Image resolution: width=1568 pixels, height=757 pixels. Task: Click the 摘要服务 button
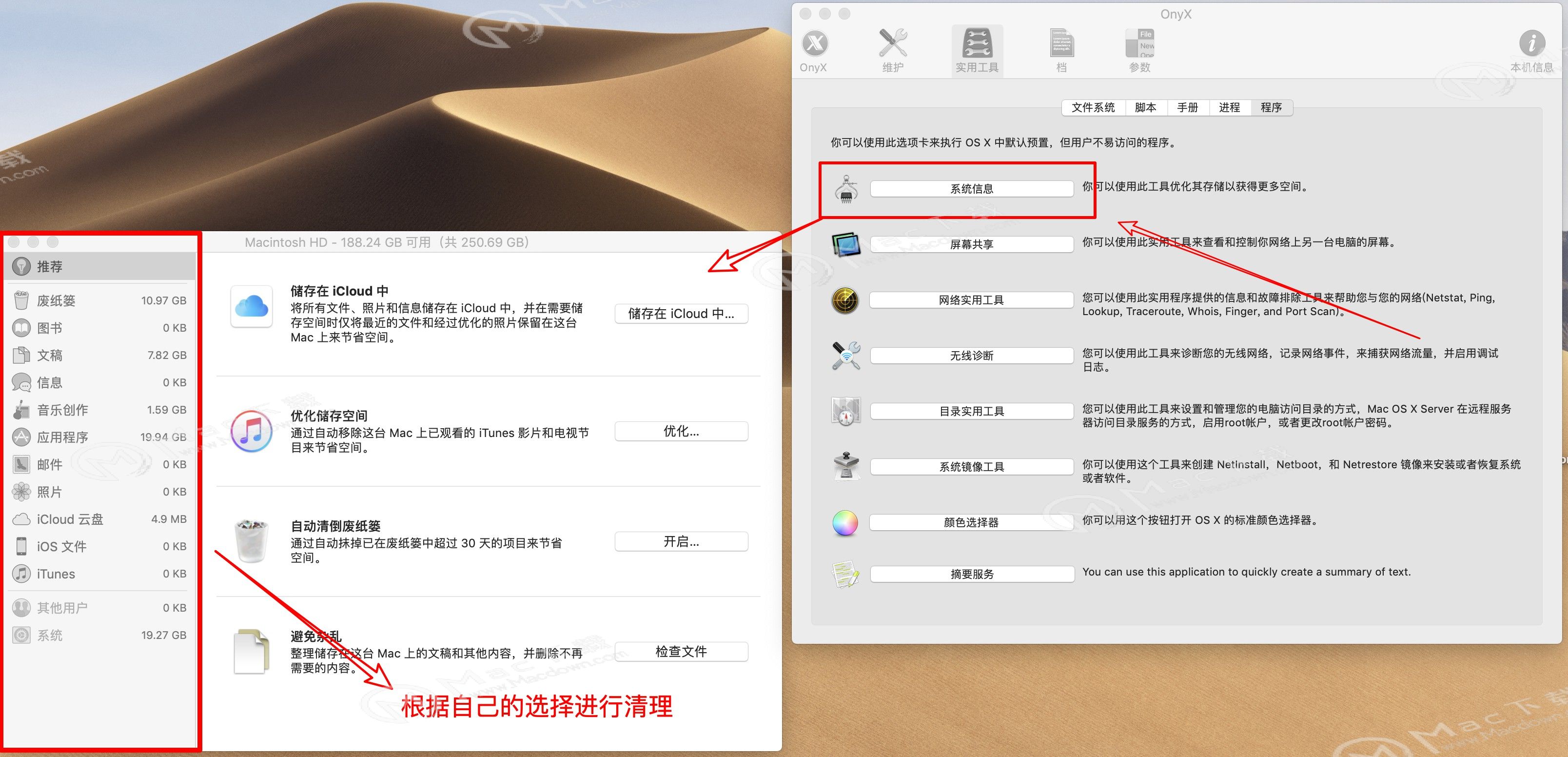[x=972, y=574]
